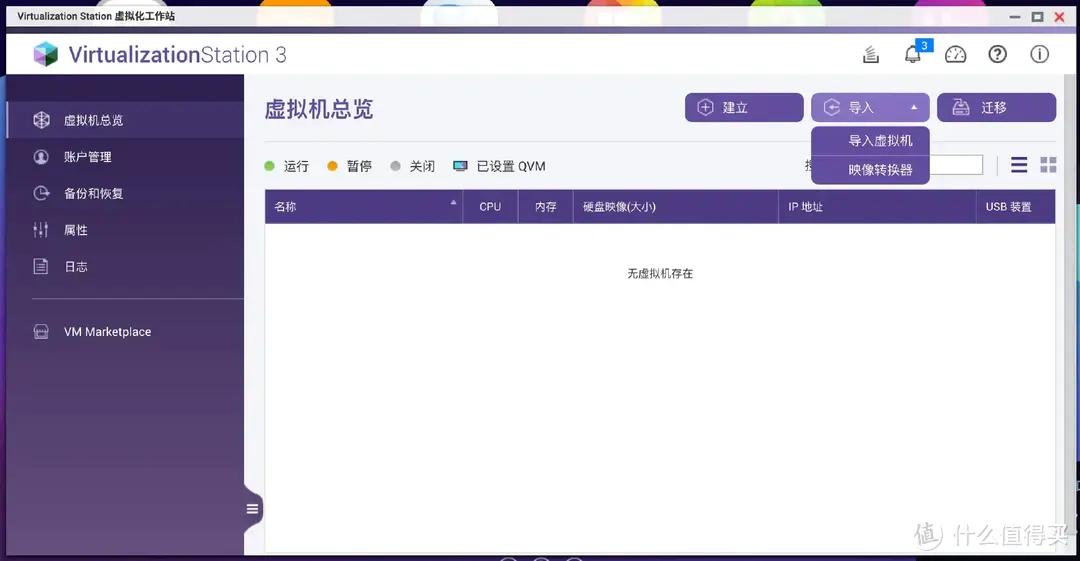Image resolution: width=1080 pixels, height=561 pixels.
Task: Click the 硬盘映像(大小) column header
Action: point(676,206)
